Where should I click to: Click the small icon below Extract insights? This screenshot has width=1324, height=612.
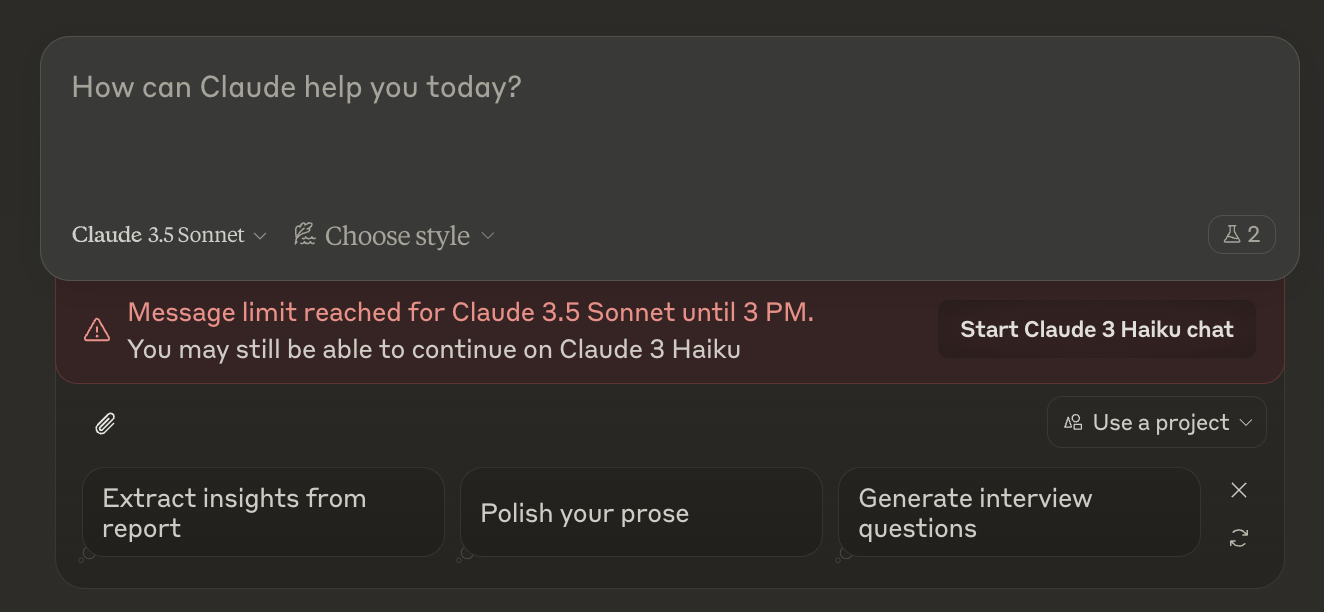tap(87, 554)
